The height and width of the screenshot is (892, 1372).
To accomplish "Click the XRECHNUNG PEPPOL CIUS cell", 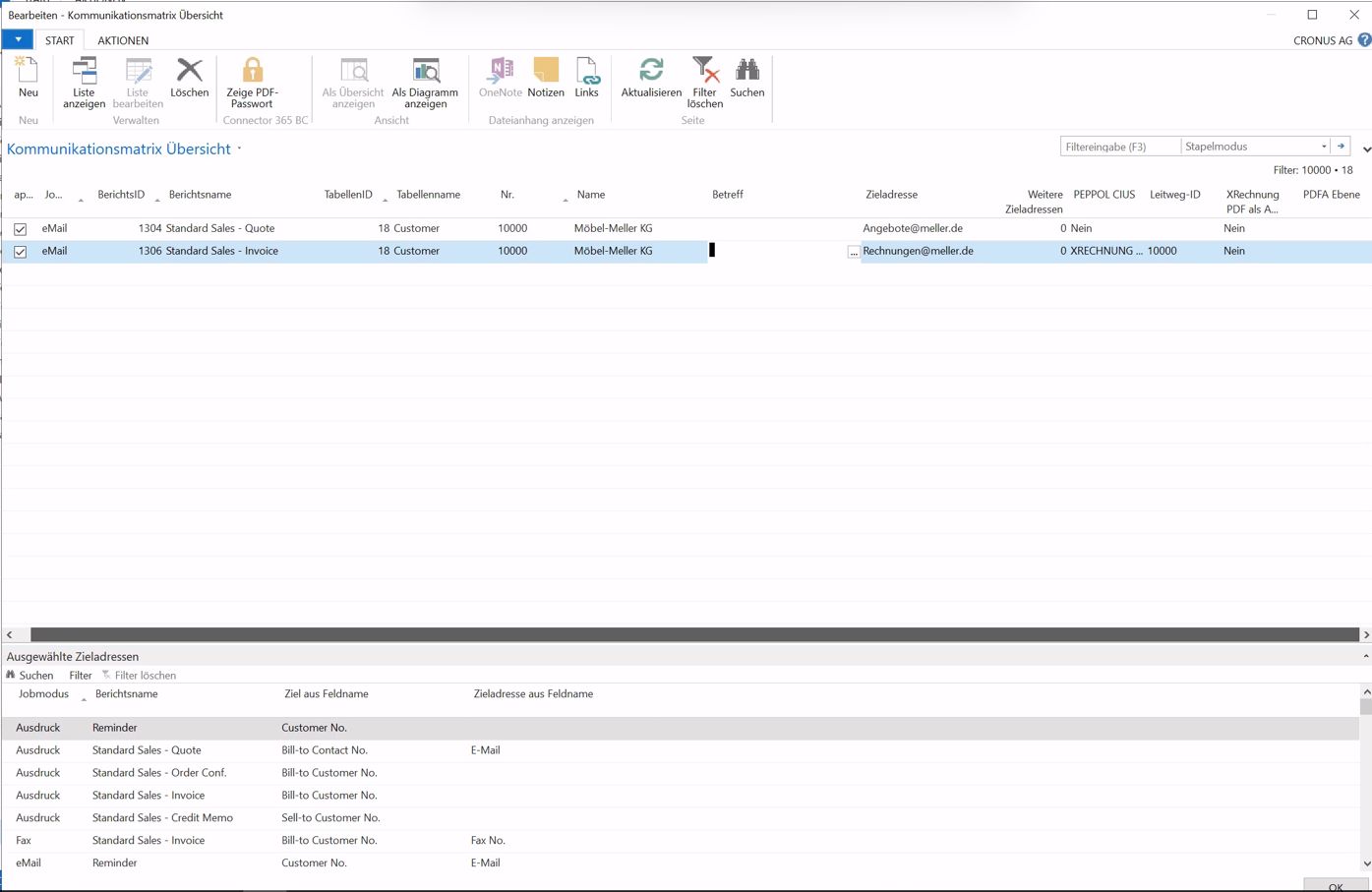I will coord(1106,252).
